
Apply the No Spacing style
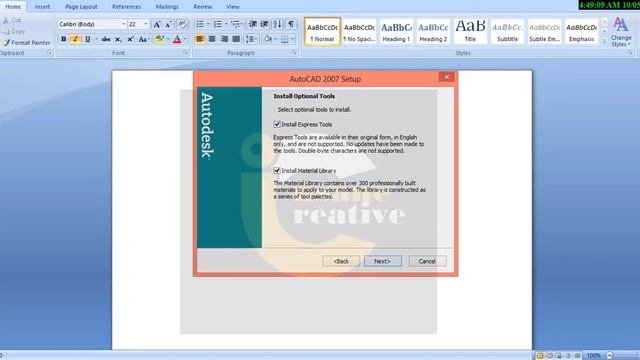click(359, 31)
